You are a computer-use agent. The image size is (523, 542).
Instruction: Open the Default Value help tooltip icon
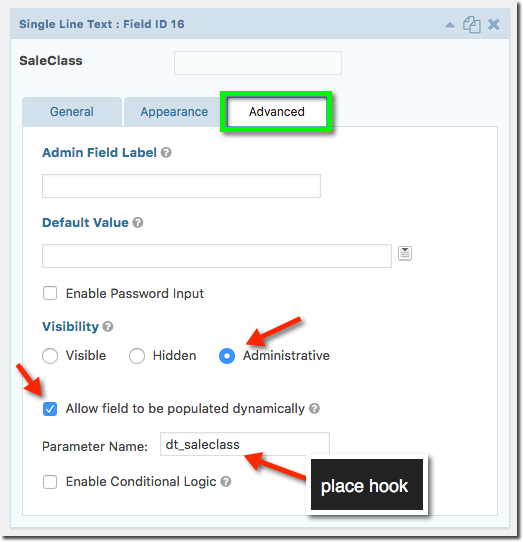pyautogui.click(x=138, y=223)
